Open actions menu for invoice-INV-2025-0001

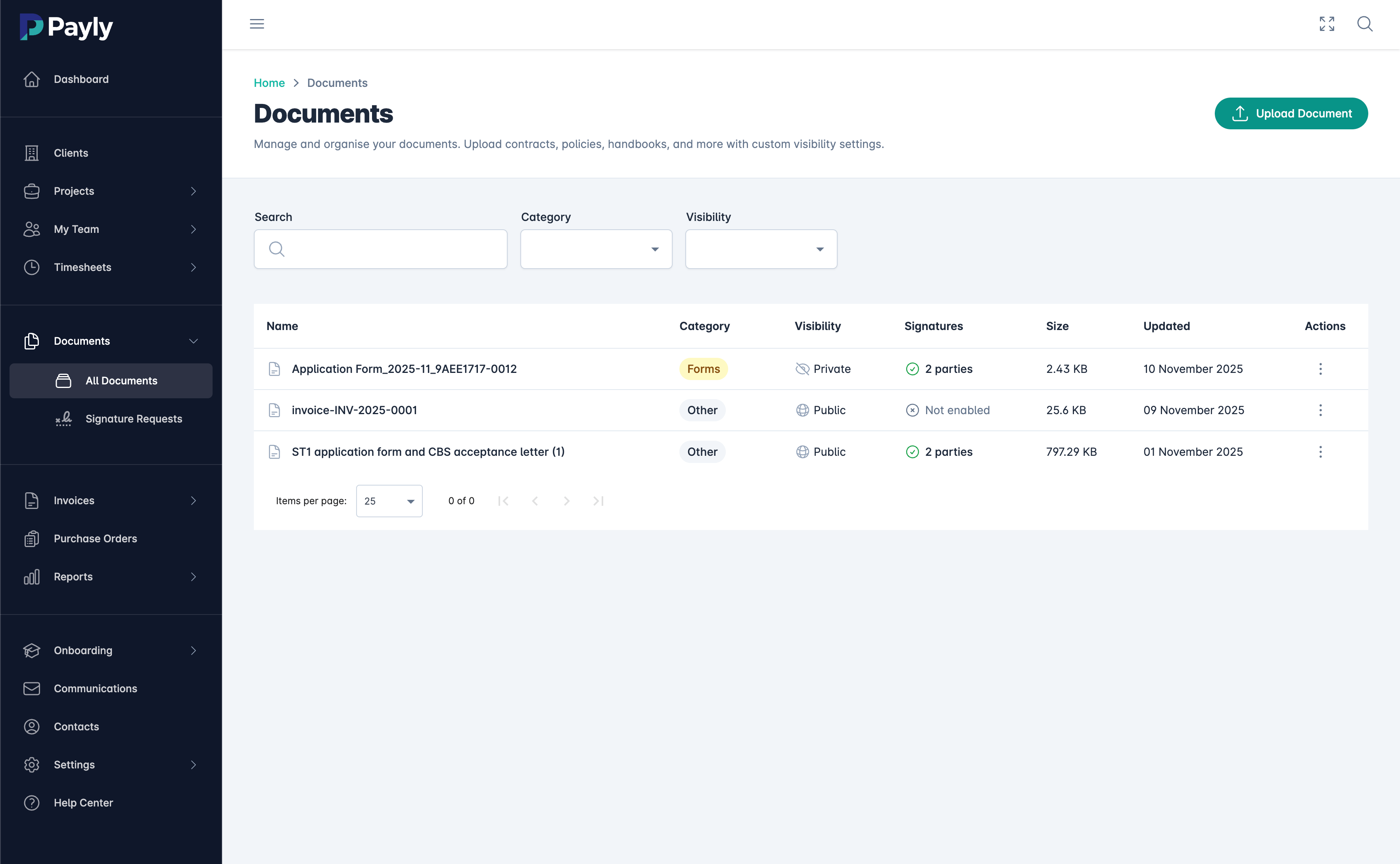coord(1320,410)
